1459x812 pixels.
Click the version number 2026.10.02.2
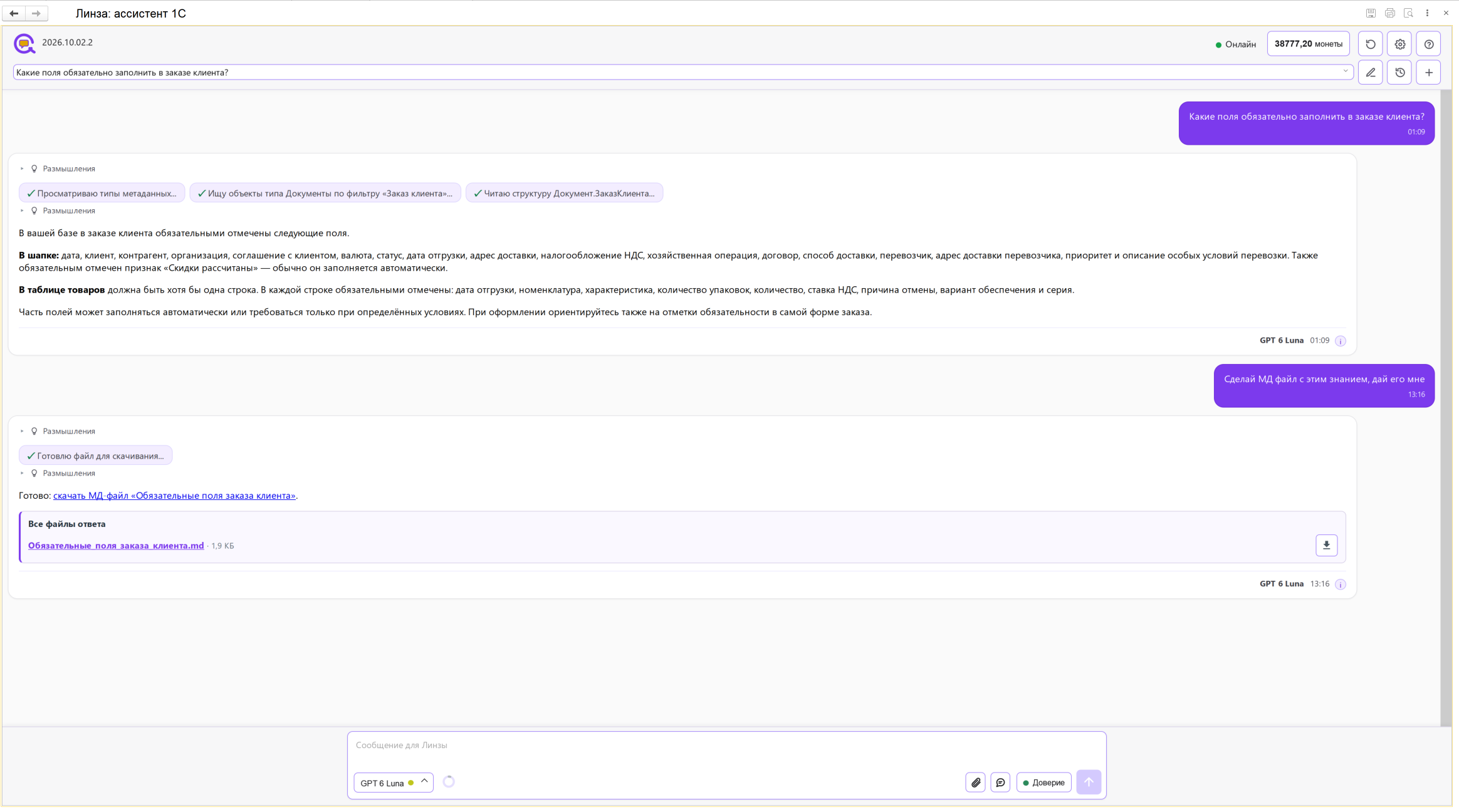(67, 43)
